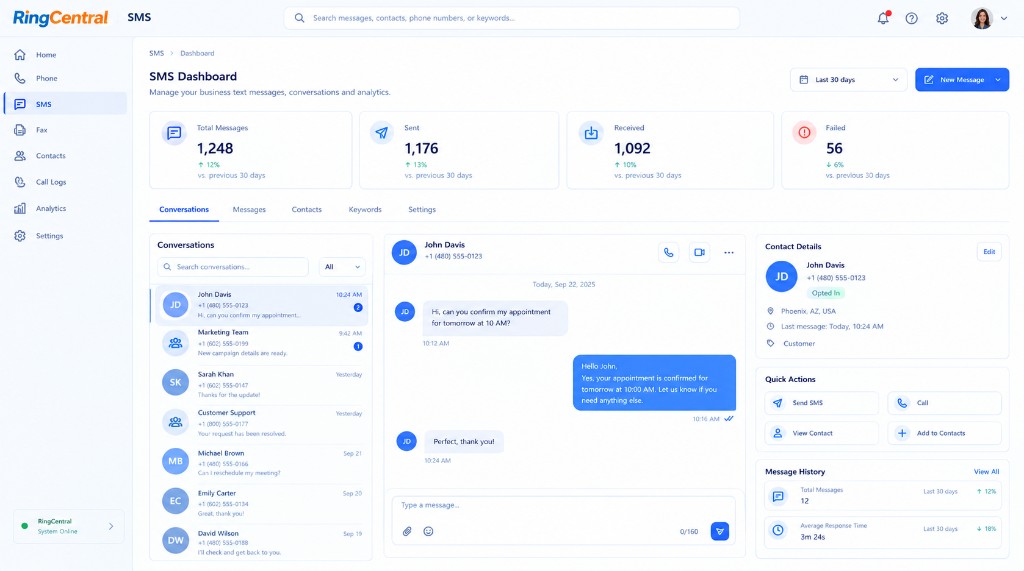
Task: Click the Received inbox icon
Action: coord(591,133)
